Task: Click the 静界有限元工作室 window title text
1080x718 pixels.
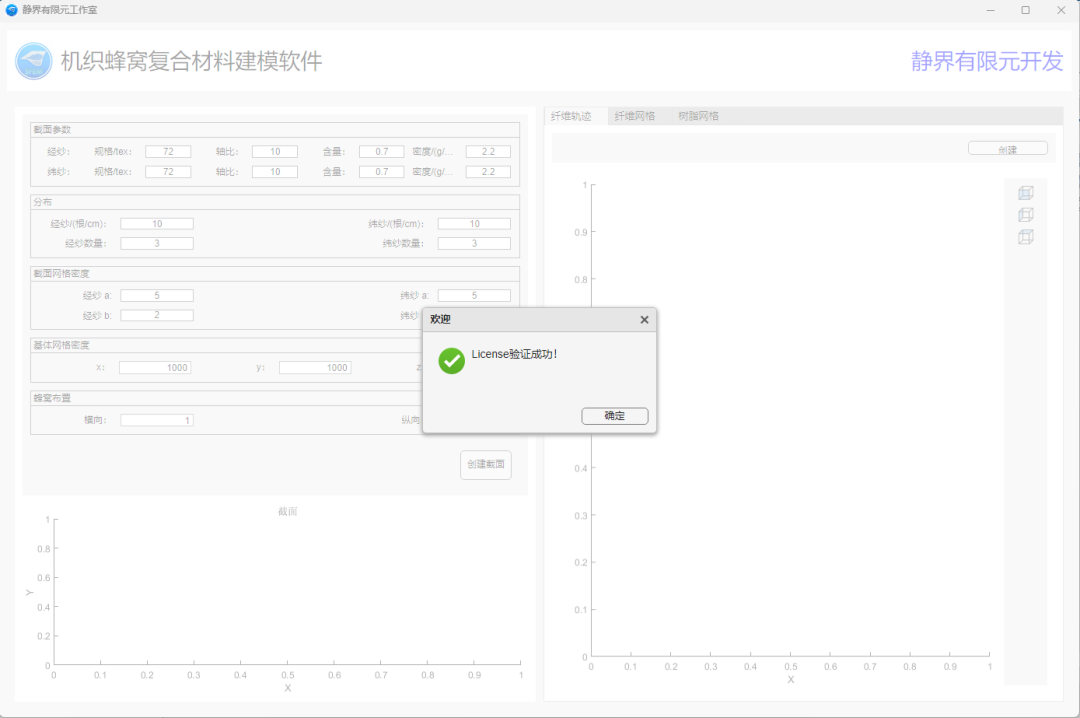Action: click(x=60, y=10)
